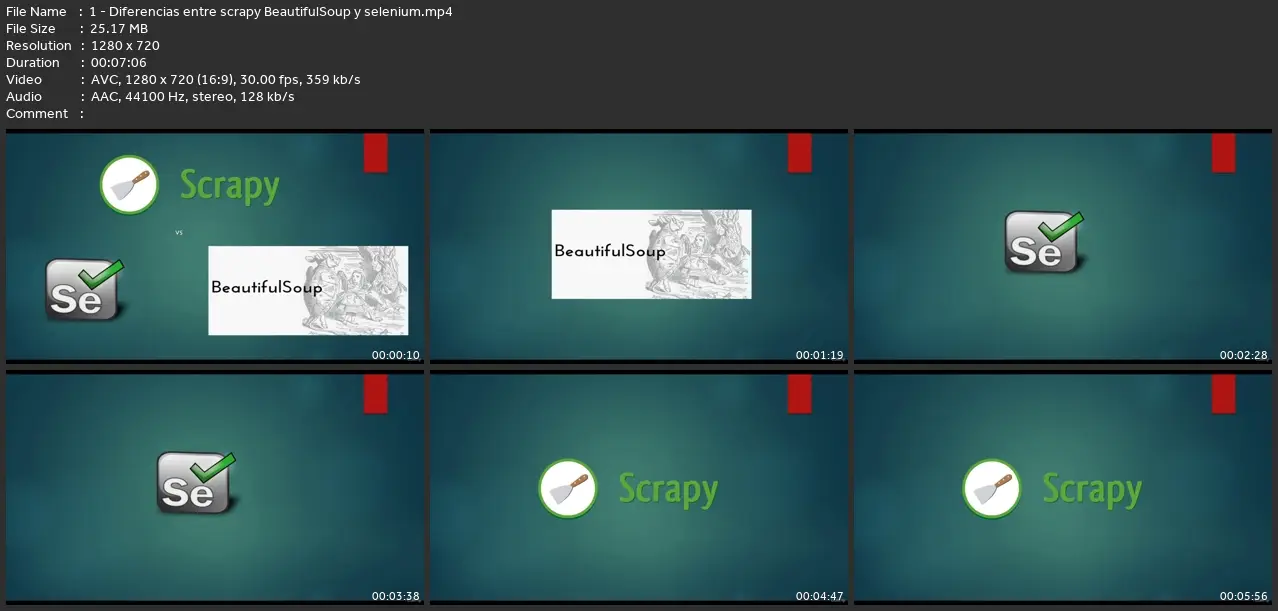
Task: Click the Scrapy spatula logo in the 00:04:47 frame
Action: tap(568, 489)
